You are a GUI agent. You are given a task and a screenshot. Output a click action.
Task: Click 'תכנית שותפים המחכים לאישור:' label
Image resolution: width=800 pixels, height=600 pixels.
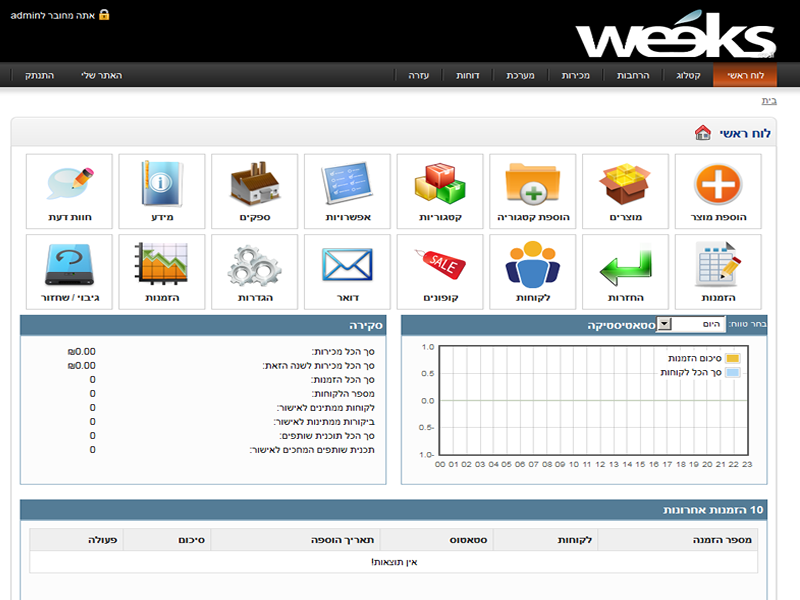312,450
